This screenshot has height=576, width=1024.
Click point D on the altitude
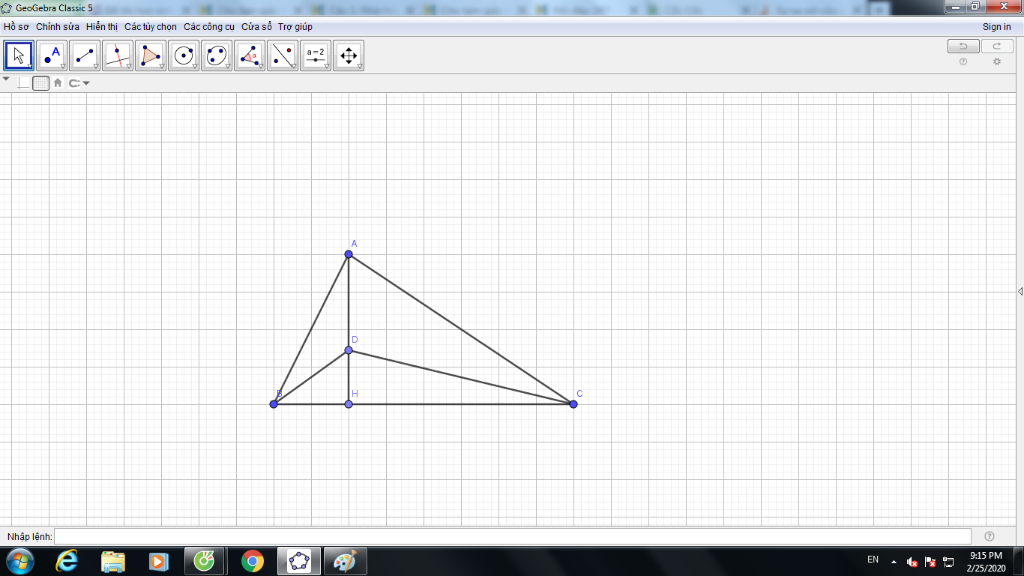349,351
